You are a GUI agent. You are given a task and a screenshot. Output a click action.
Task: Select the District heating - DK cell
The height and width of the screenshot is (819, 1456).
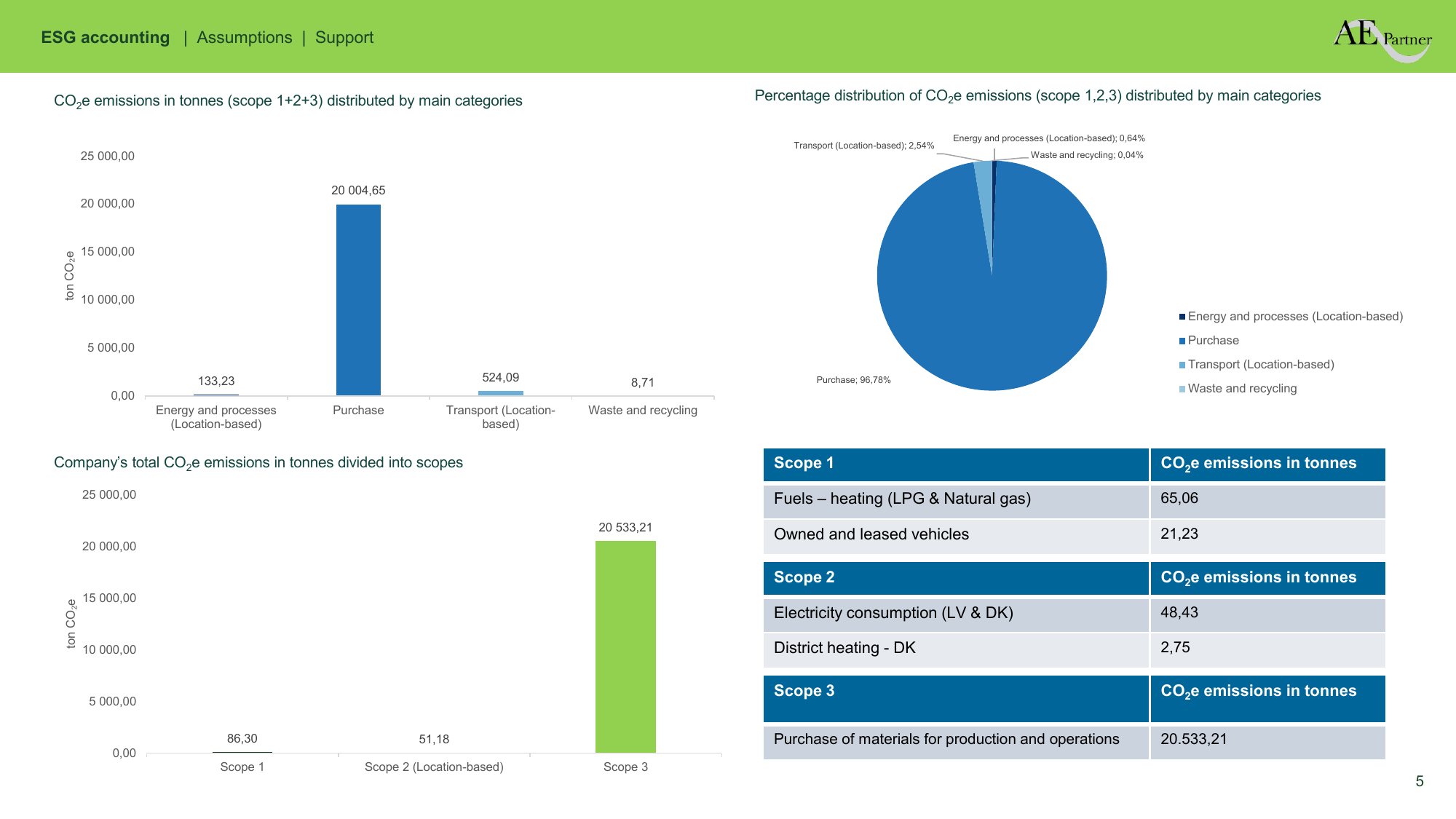[956, 649]
